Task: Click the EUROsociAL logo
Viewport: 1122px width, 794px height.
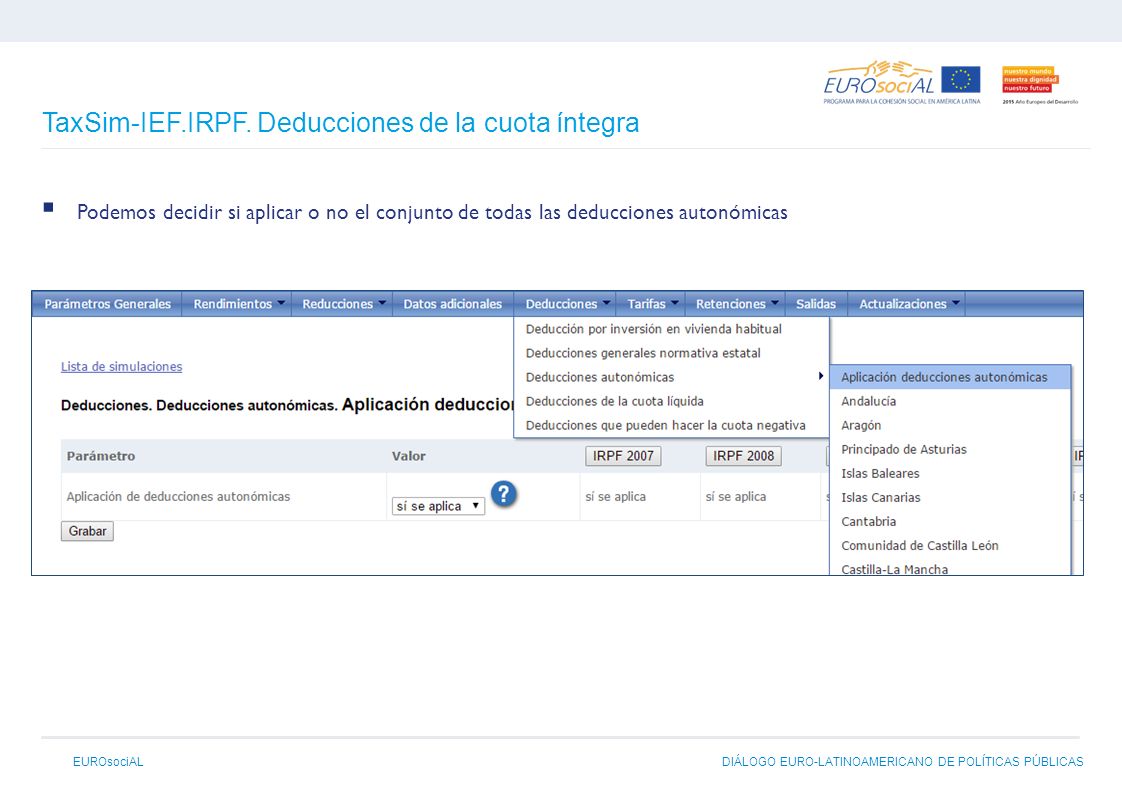Action: coord(880,80)
